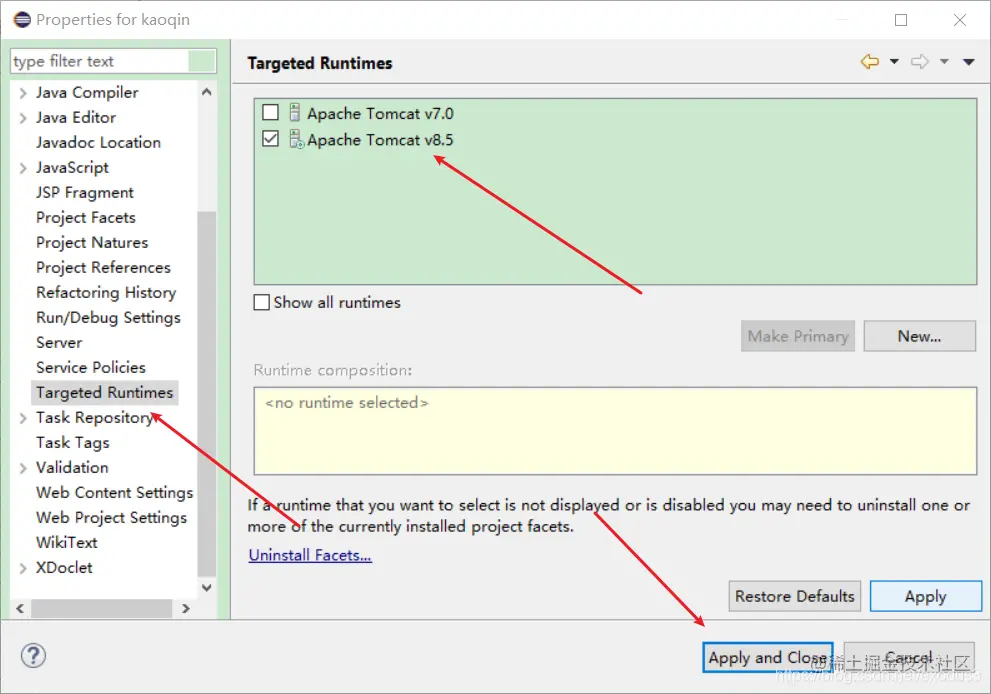Open the Project Facets page
This screenshot has width=991, height=694.
click(x=86, y=217)
